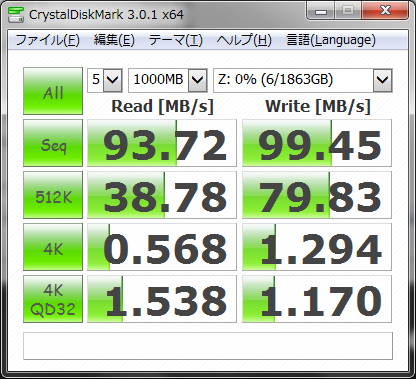Click the 4K write result 1.294
The width and height of the screenshot is (416, 379).
(x=317, y=247)
